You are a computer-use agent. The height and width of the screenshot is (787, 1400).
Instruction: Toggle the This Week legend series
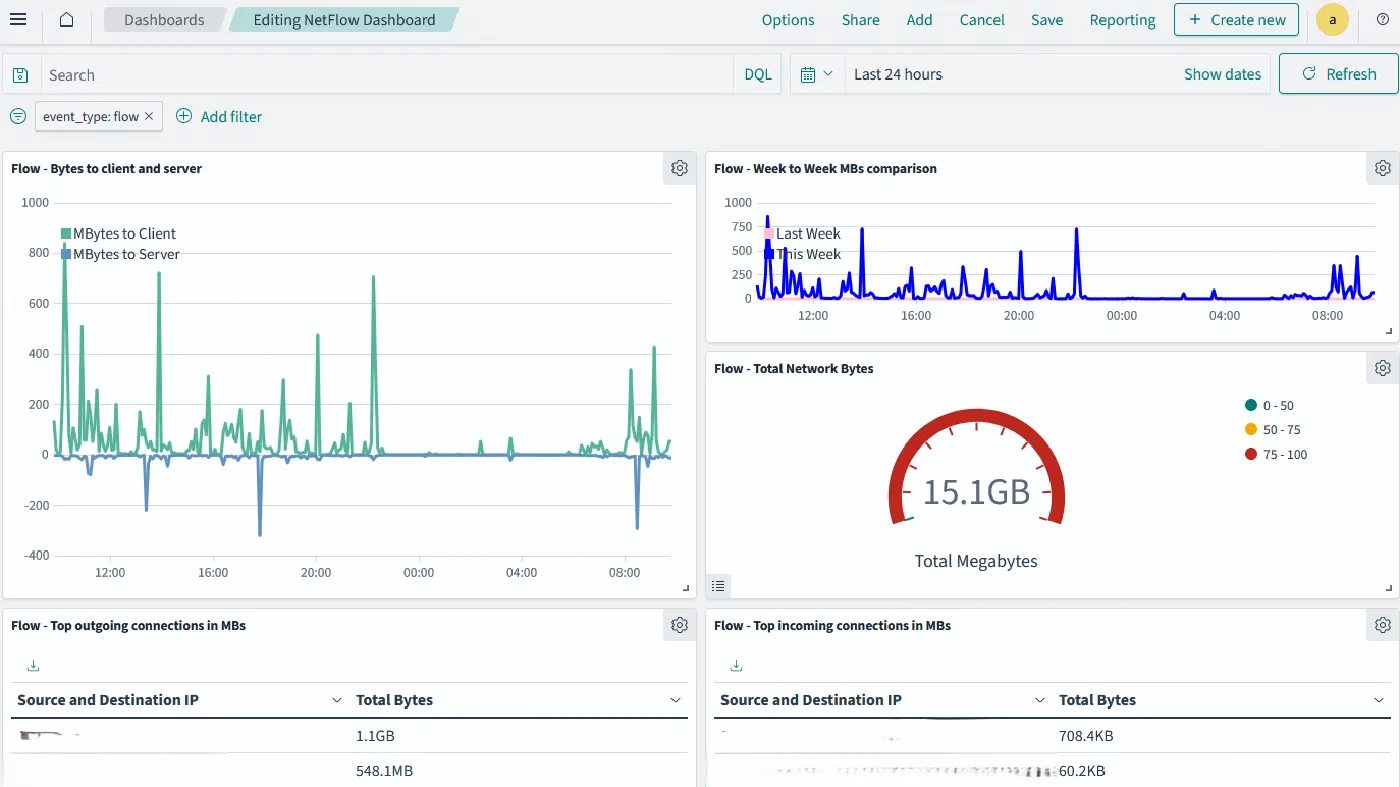tap(802, 254)
